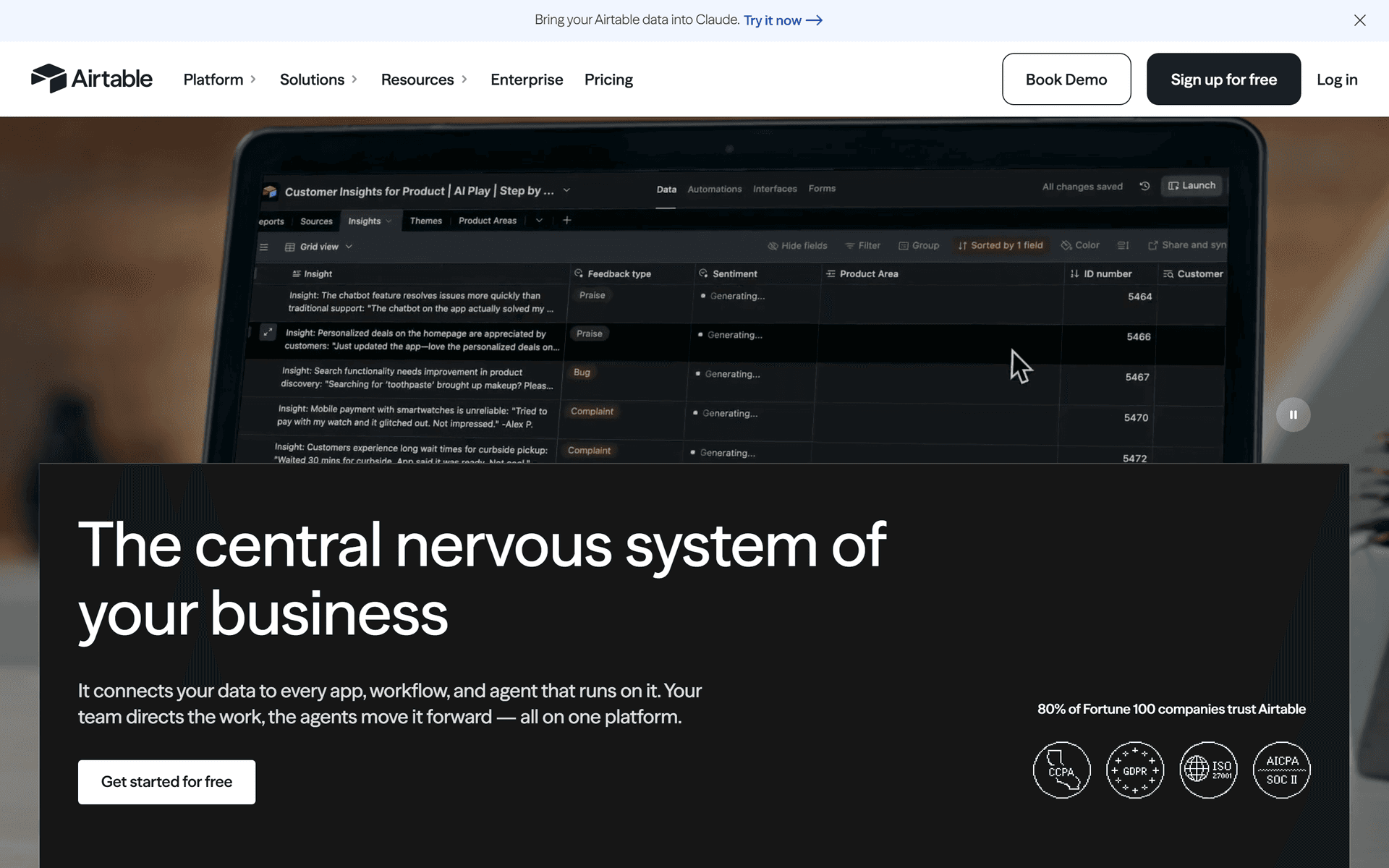
Task: Open the Enterprise page
Action: [x=527, y=80]
